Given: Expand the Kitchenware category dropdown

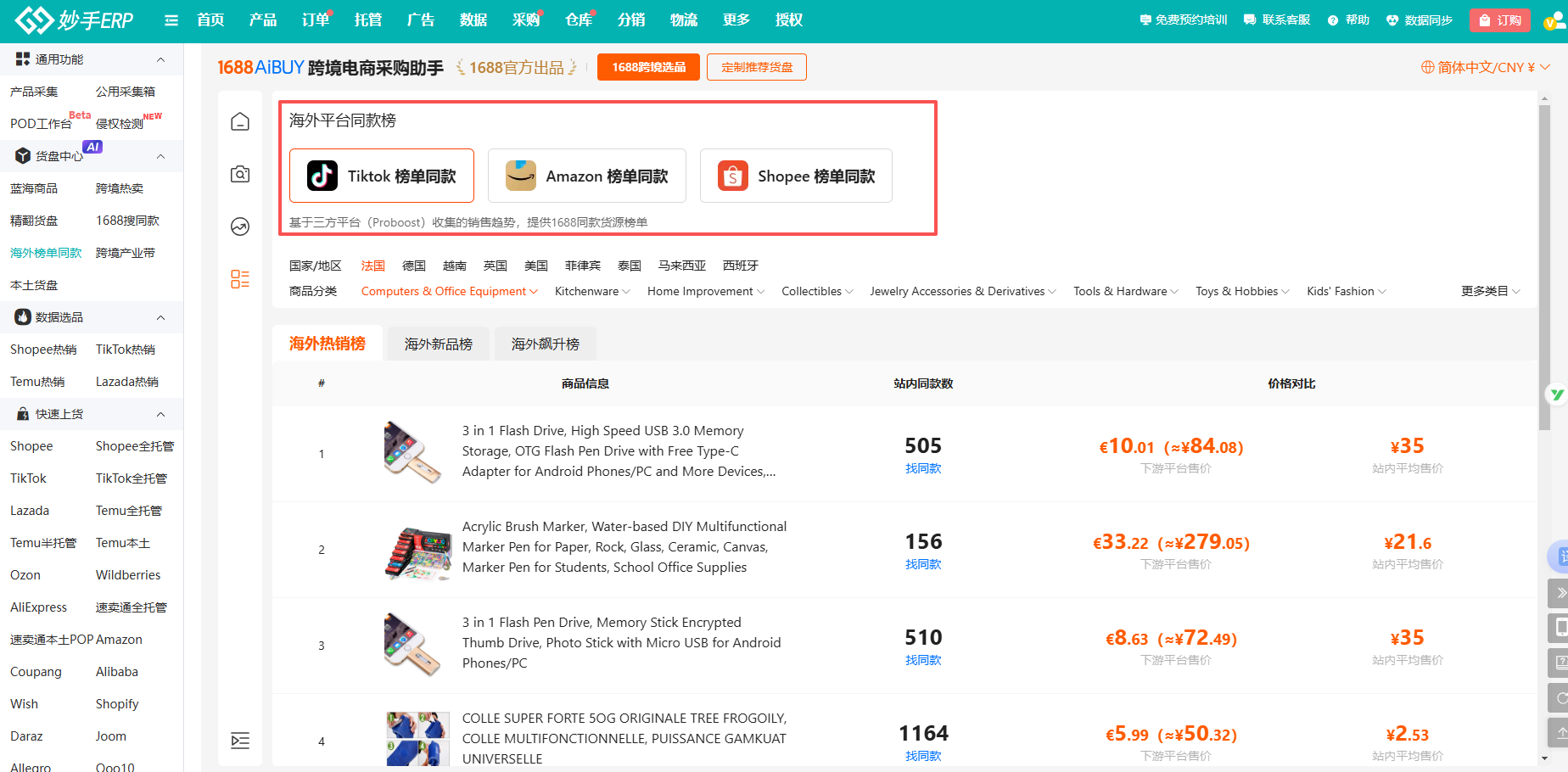Looking at the screenshot, I should click(591, 291).
